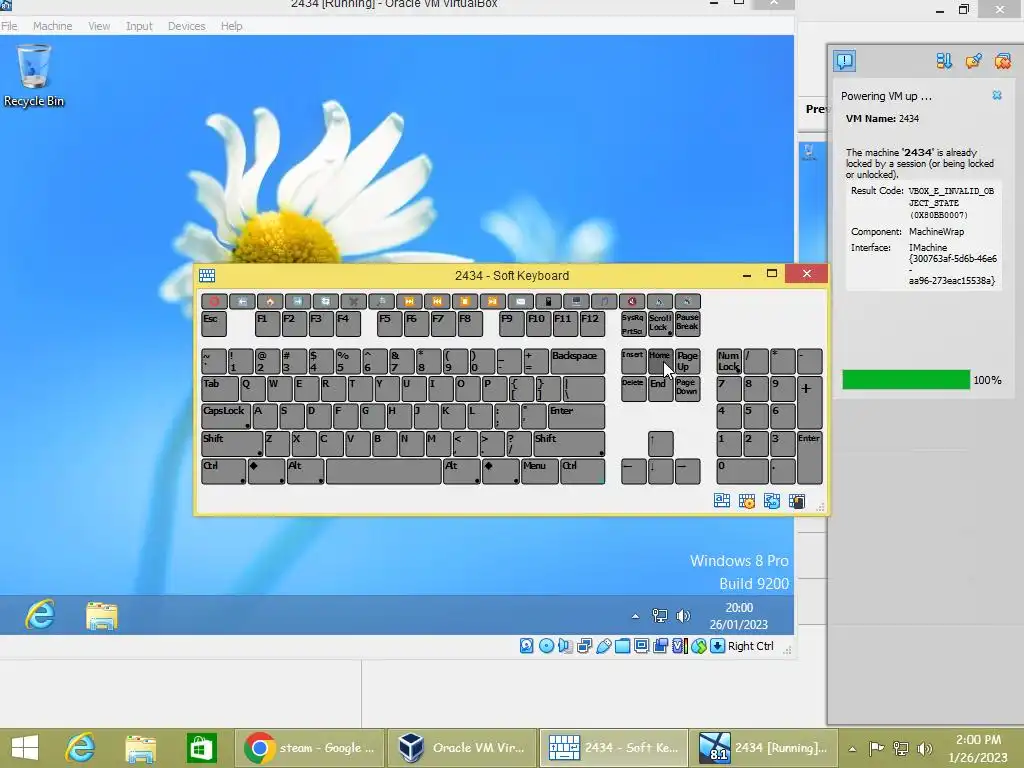This screenshot has width=1024, height=768.
Task: Click the Tab key on the Soft Keyboard
Action: [x=220, y=389]
